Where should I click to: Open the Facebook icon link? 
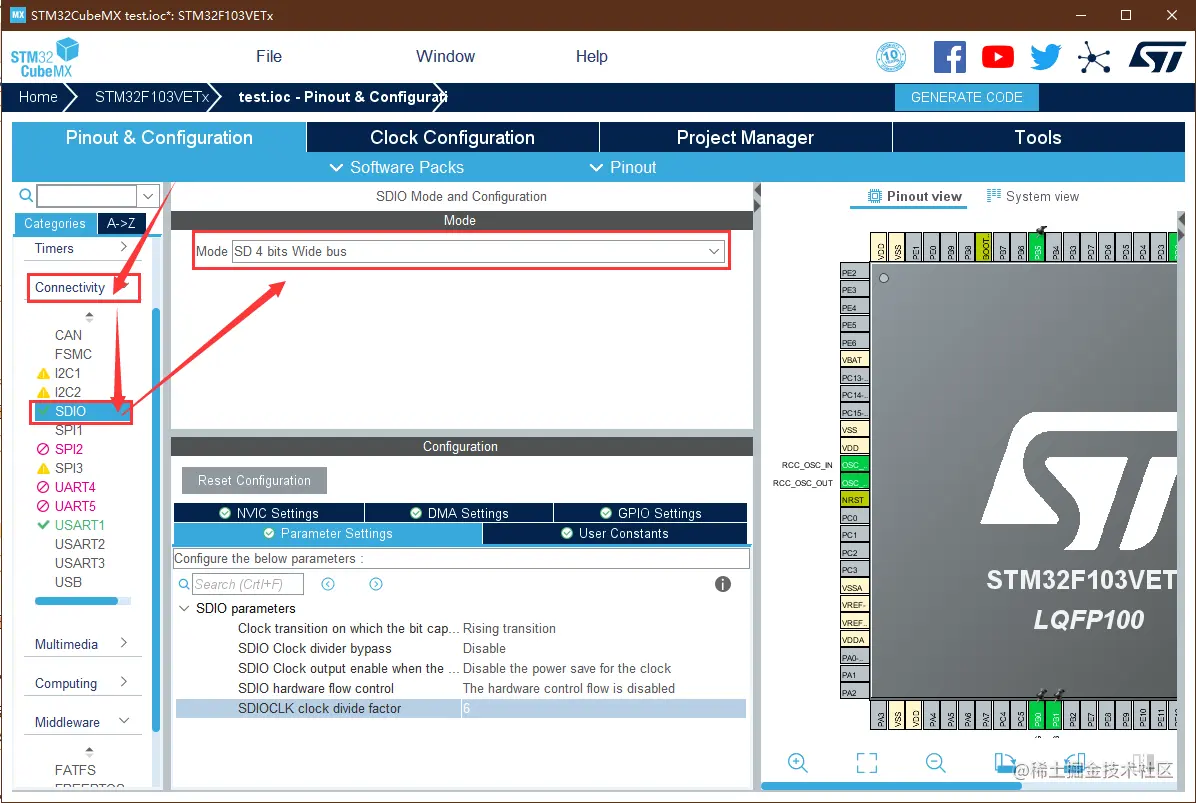[x=950, y=57]
